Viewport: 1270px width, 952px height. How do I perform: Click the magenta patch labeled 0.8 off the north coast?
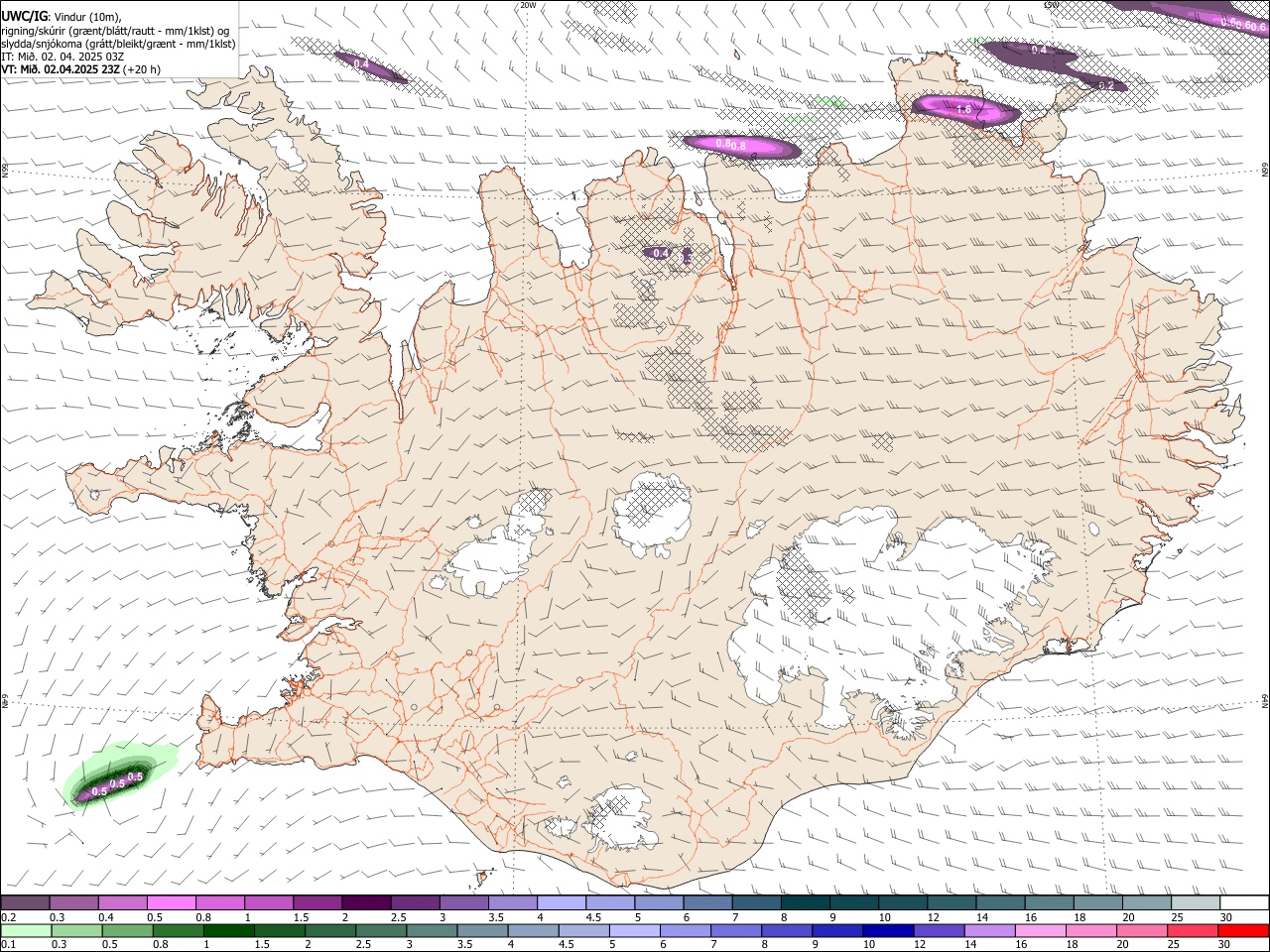pos(742,146)
